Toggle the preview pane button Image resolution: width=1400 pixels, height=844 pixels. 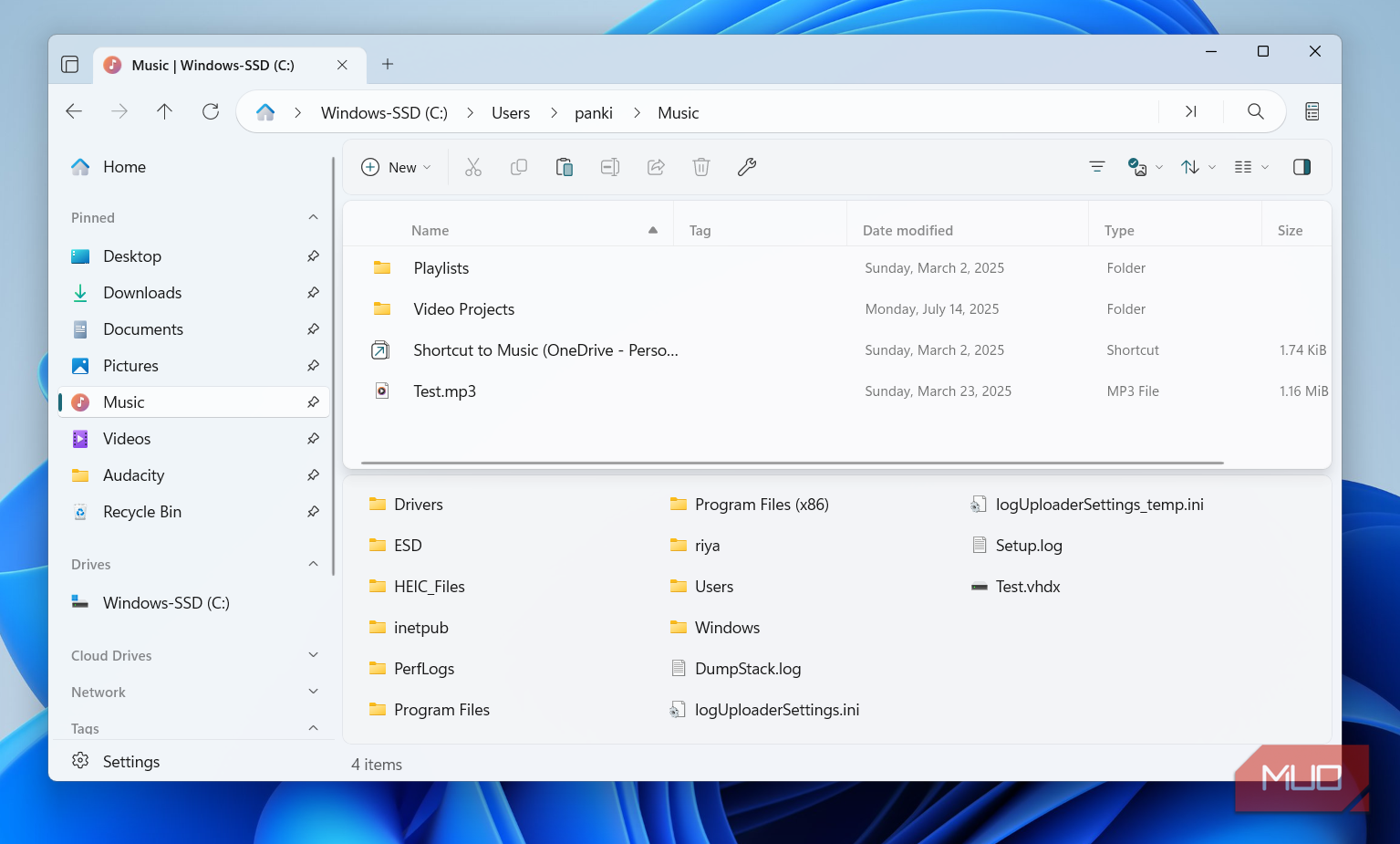[1301, 167]
